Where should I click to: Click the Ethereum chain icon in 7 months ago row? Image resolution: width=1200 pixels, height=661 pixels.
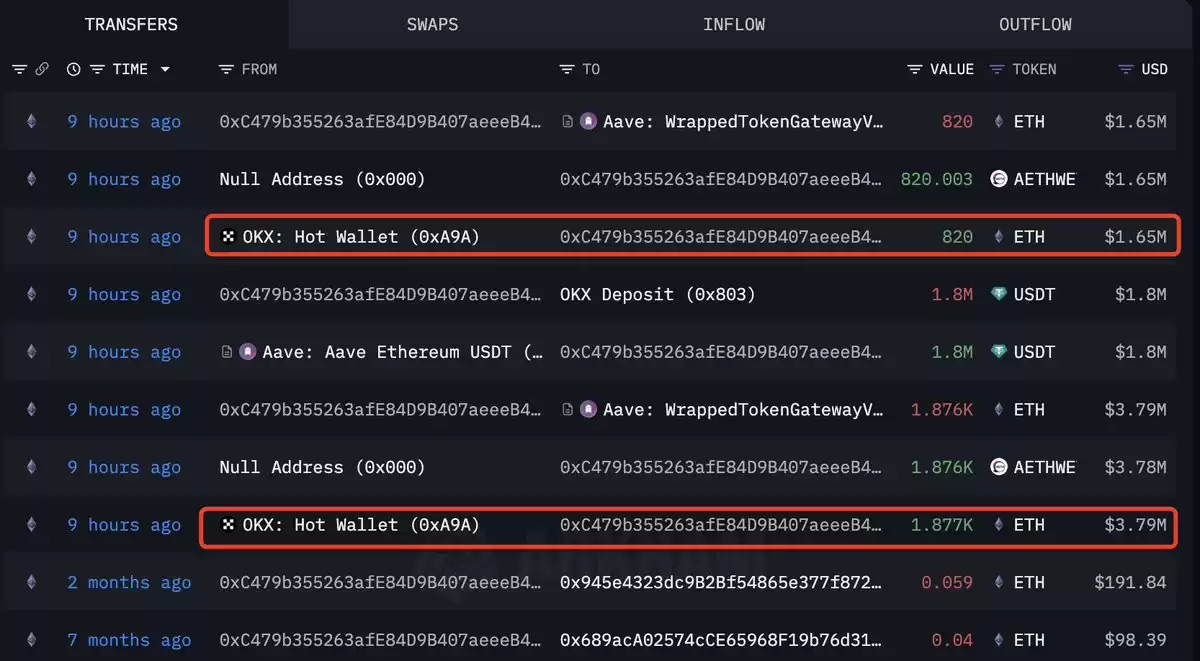point(31,640)
